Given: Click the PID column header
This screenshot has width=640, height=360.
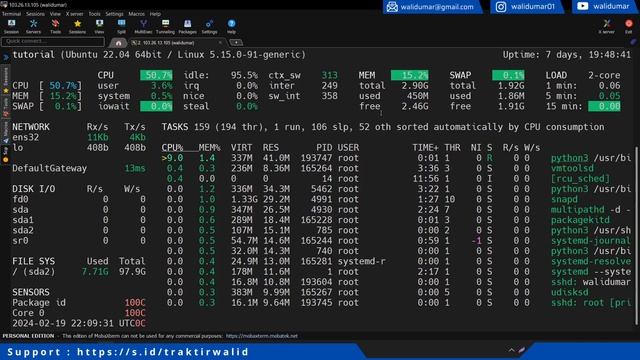Looking at the screenshot, I should pyautogui.click(x=324, y=147).
